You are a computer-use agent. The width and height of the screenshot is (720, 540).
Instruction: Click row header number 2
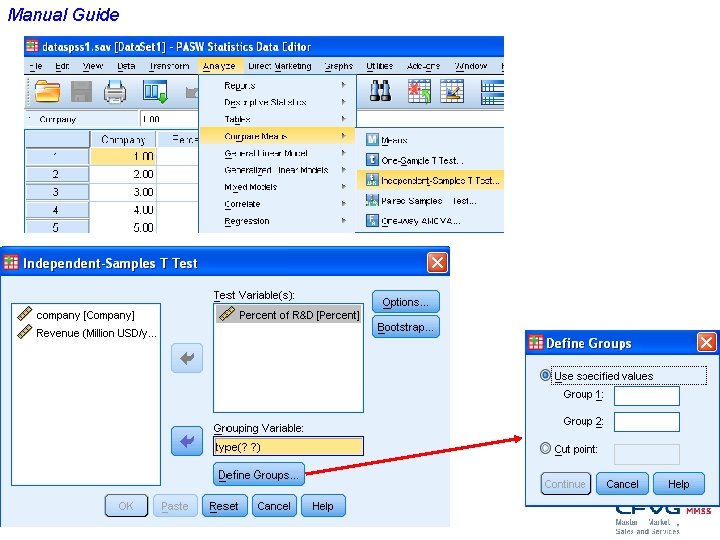tap(56, 174)
